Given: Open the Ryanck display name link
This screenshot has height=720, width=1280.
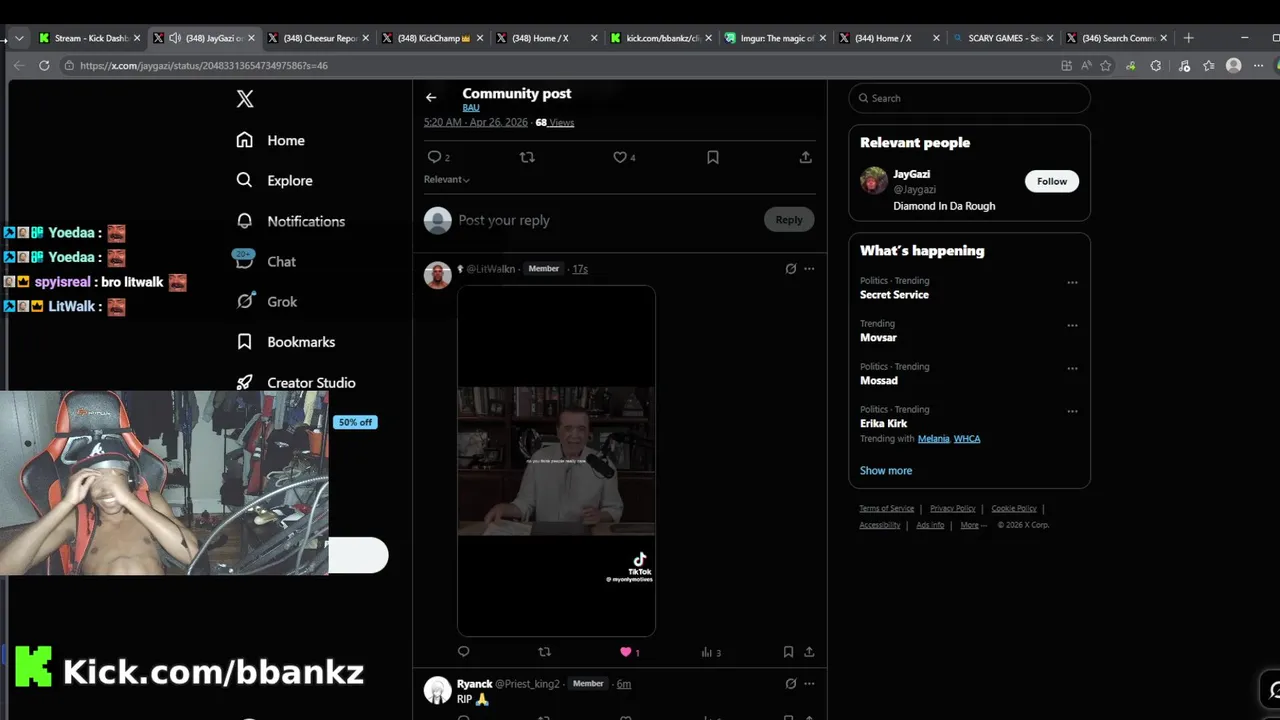Looking at the screenshot, I should tap(475, 683).
